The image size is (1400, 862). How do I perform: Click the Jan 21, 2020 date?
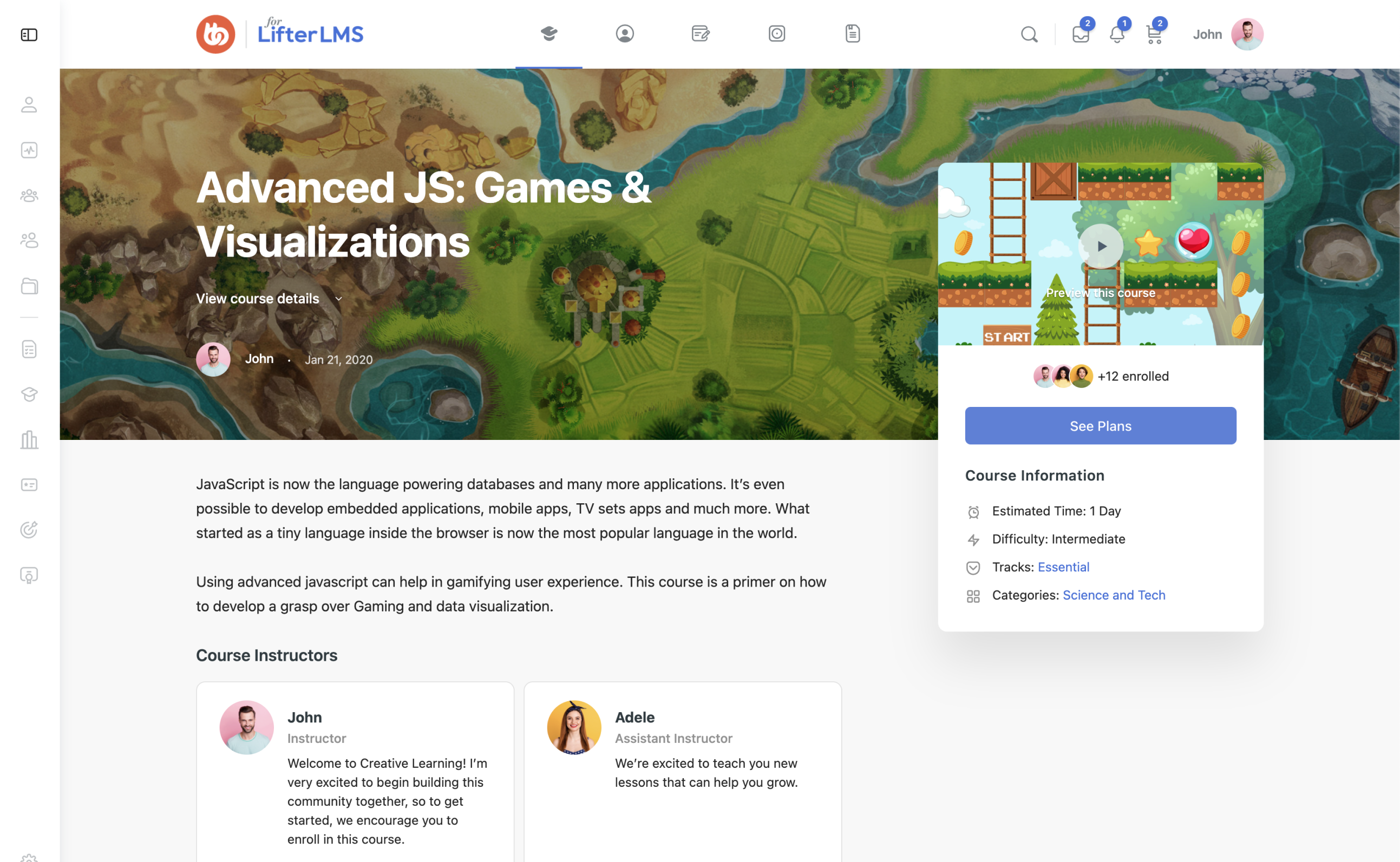coord(339,360)
